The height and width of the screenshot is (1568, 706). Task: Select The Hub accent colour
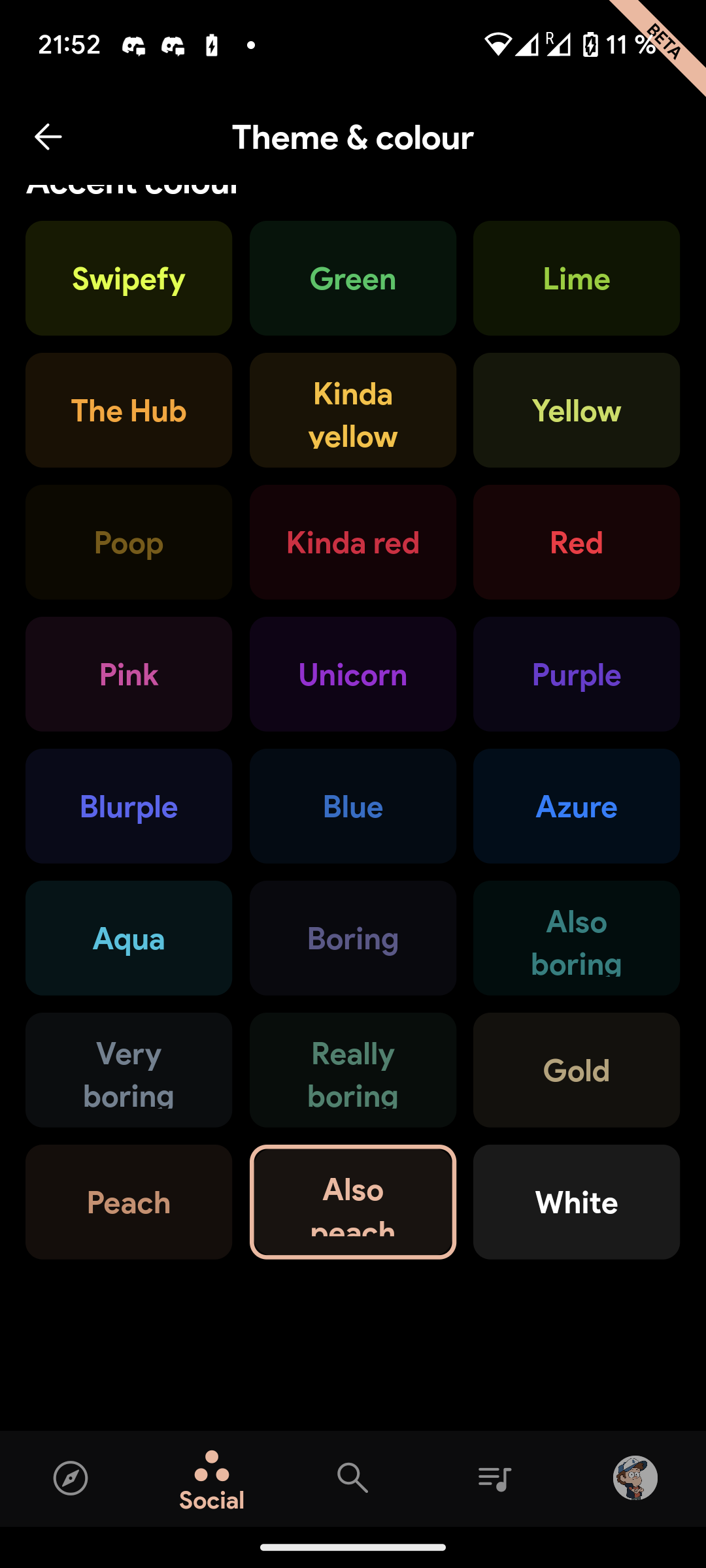[x=129, y=410]
